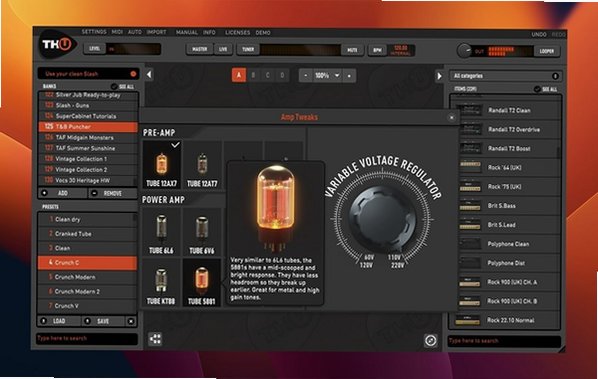Toggle the Looper
Screen dimensions: 598x379
(x=547, y=51)
